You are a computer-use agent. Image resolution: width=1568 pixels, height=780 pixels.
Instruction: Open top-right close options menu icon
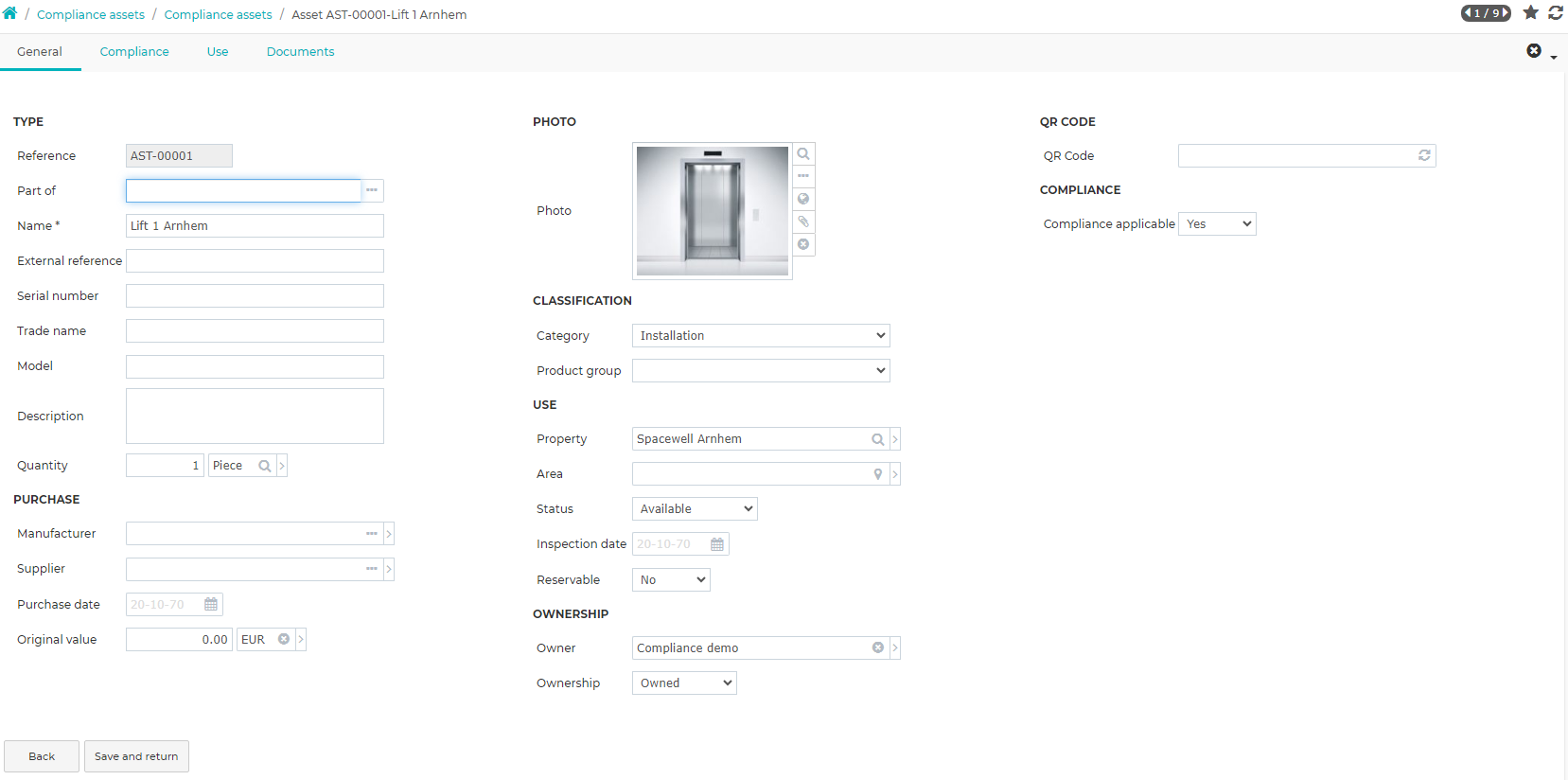point(1534,50)
